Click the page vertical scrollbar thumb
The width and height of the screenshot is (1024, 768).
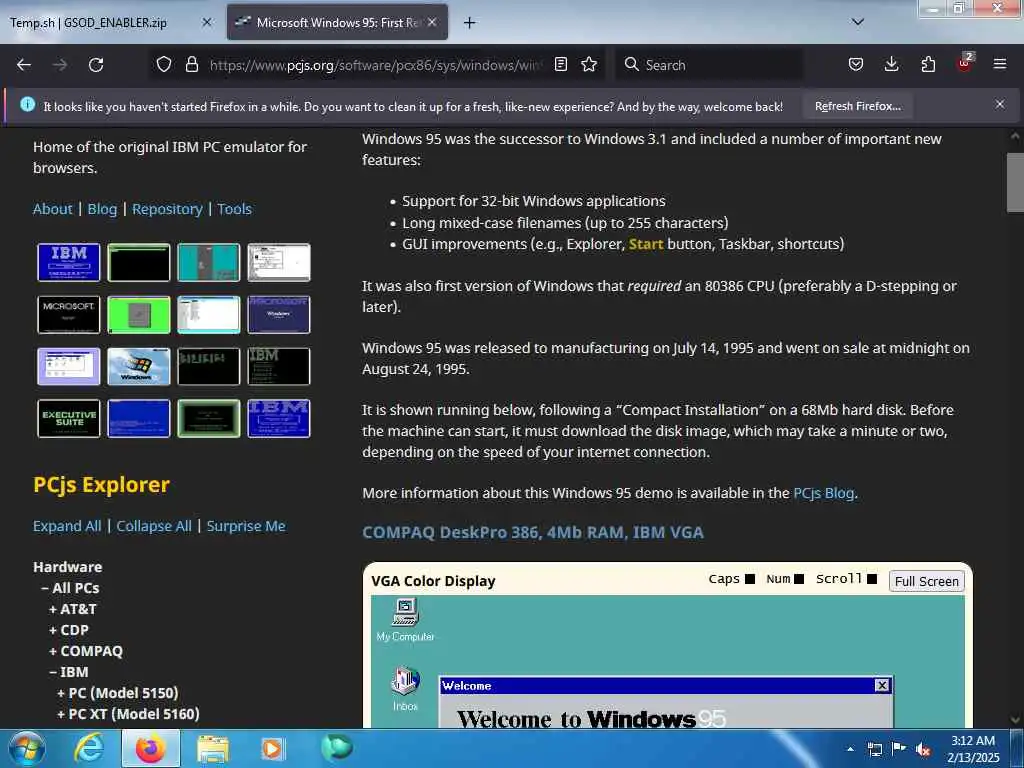[x=1015, y=182]
